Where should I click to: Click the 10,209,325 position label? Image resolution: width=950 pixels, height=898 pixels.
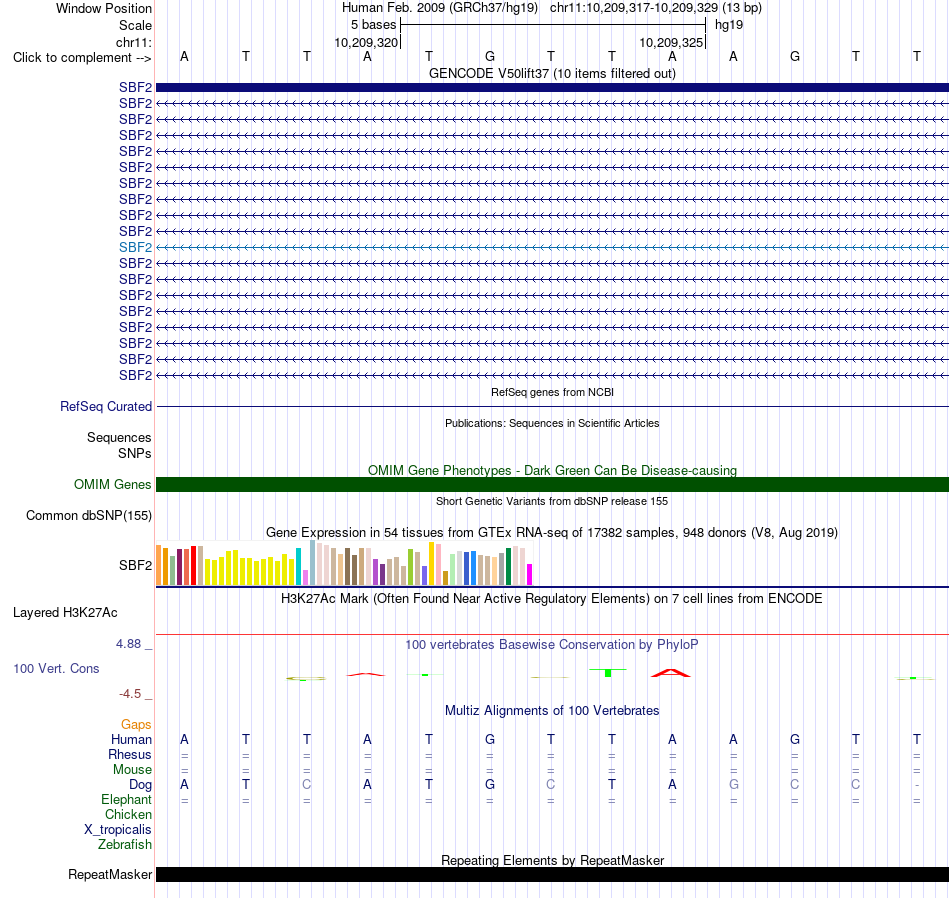[x=671, y=42]
